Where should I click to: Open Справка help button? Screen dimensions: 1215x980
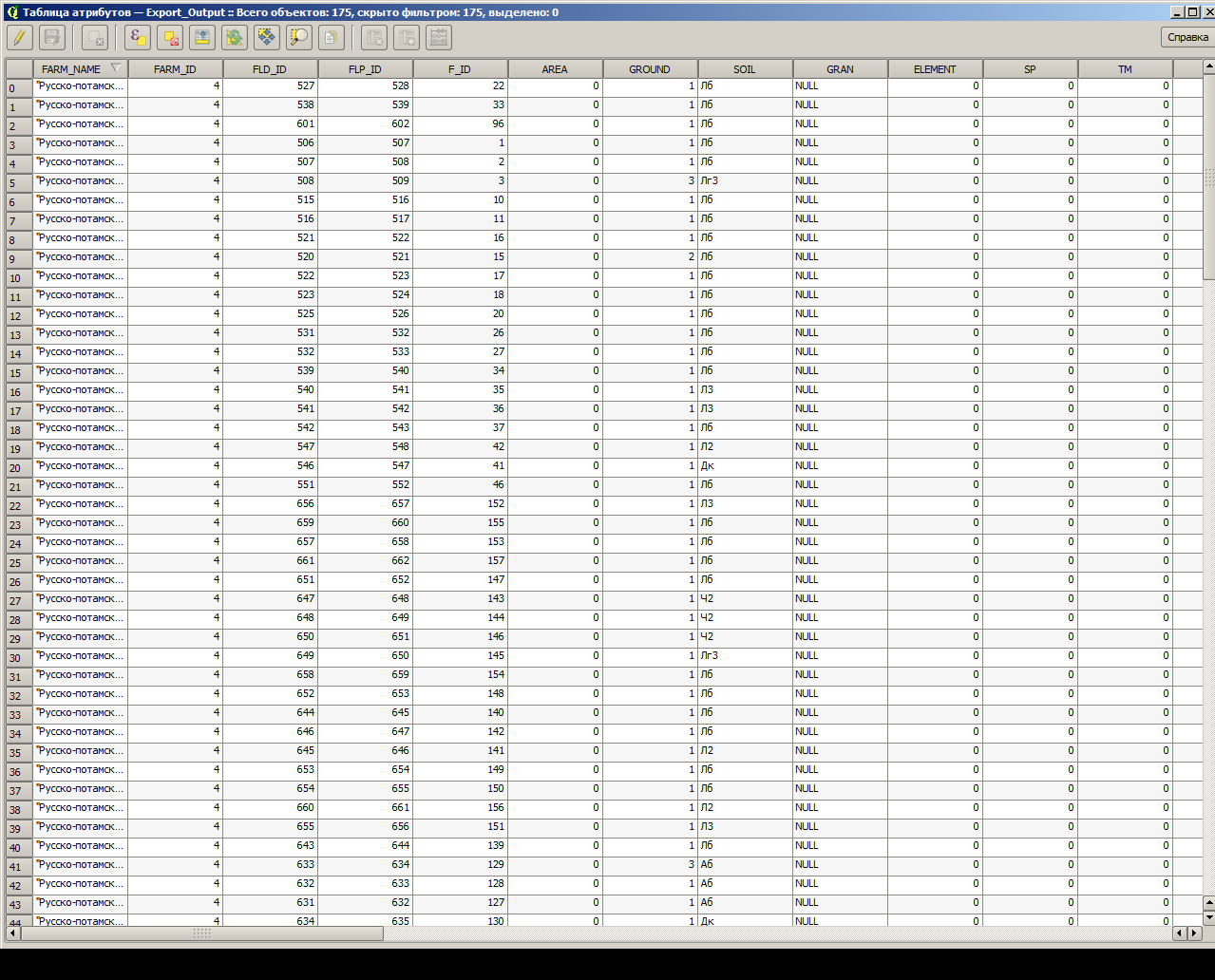point(1187,37)
